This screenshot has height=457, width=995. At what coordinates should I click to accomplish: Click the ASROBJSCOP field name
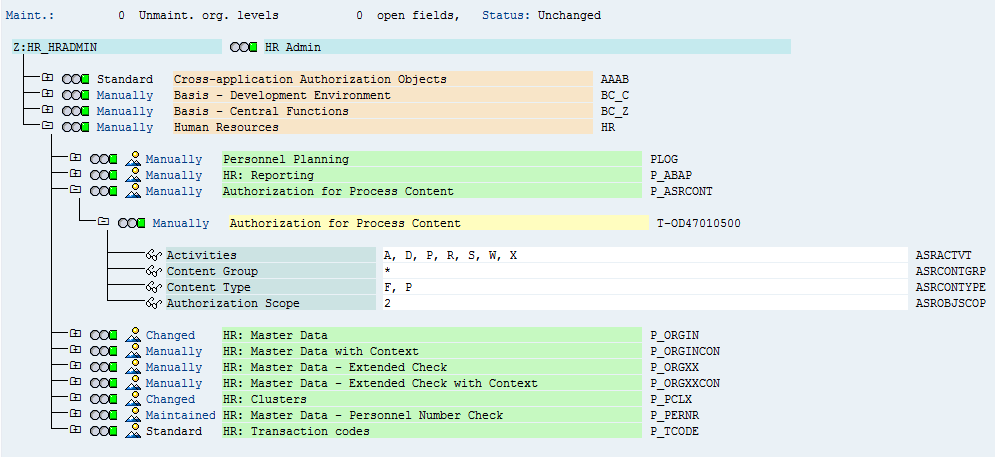click(951, 303)
